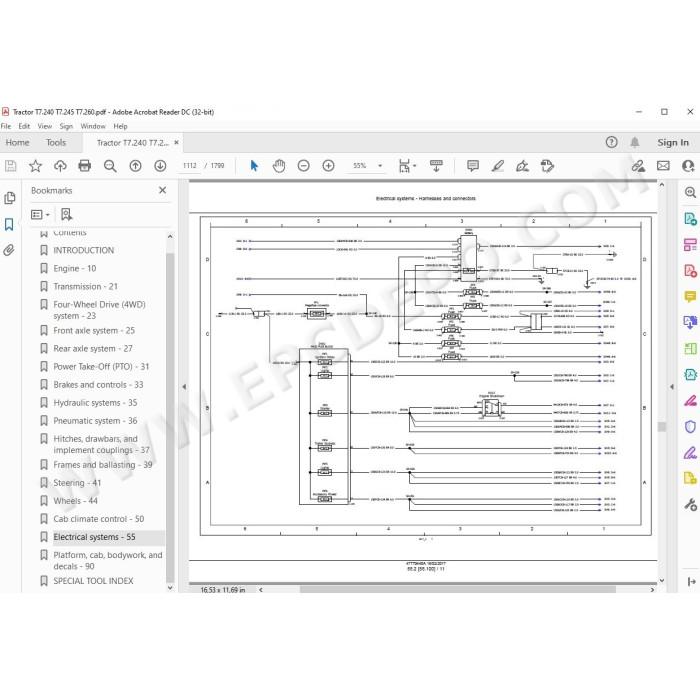
Task: Open the Help menu
Action: tap(120, 126)
